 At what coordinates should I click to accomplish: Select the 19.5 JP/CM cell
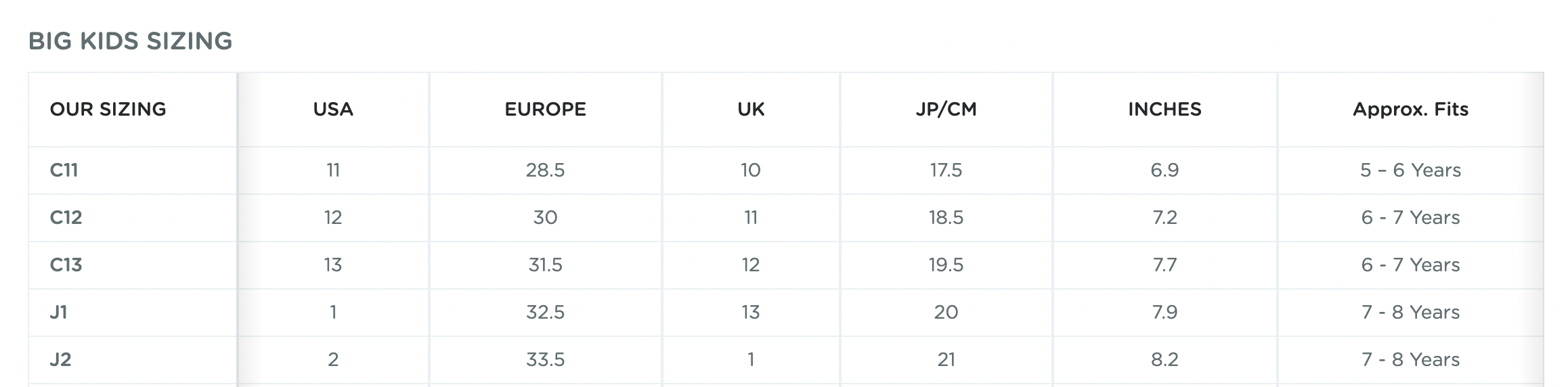point(946,265)
